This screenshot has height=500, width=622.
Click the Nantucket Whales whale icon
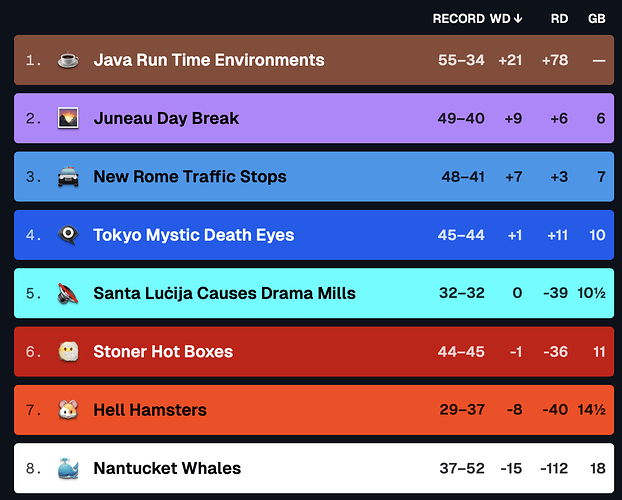[x=68, y=468]
